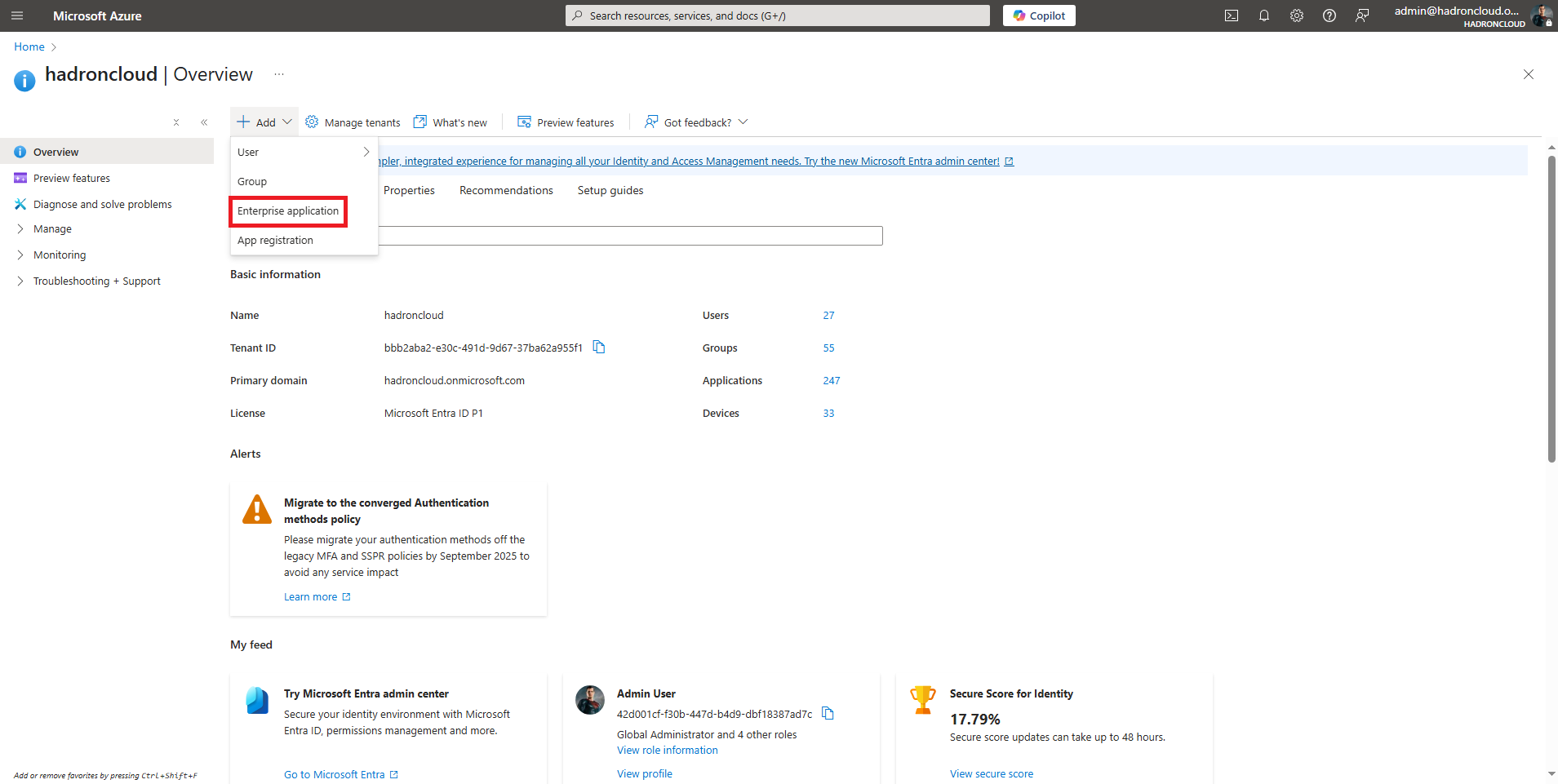Open the Groups count 55
The image size is (1558, 784).
pos(828,348)
